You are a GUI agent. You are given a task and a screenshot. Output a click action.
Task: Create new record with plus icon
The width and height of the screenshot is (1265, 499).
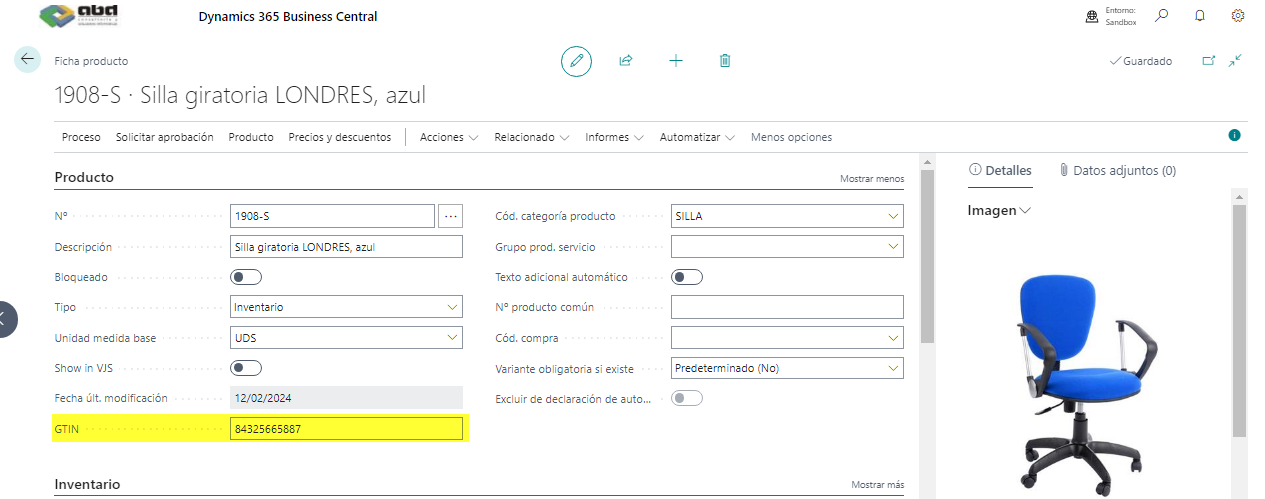tap(676, 61)
